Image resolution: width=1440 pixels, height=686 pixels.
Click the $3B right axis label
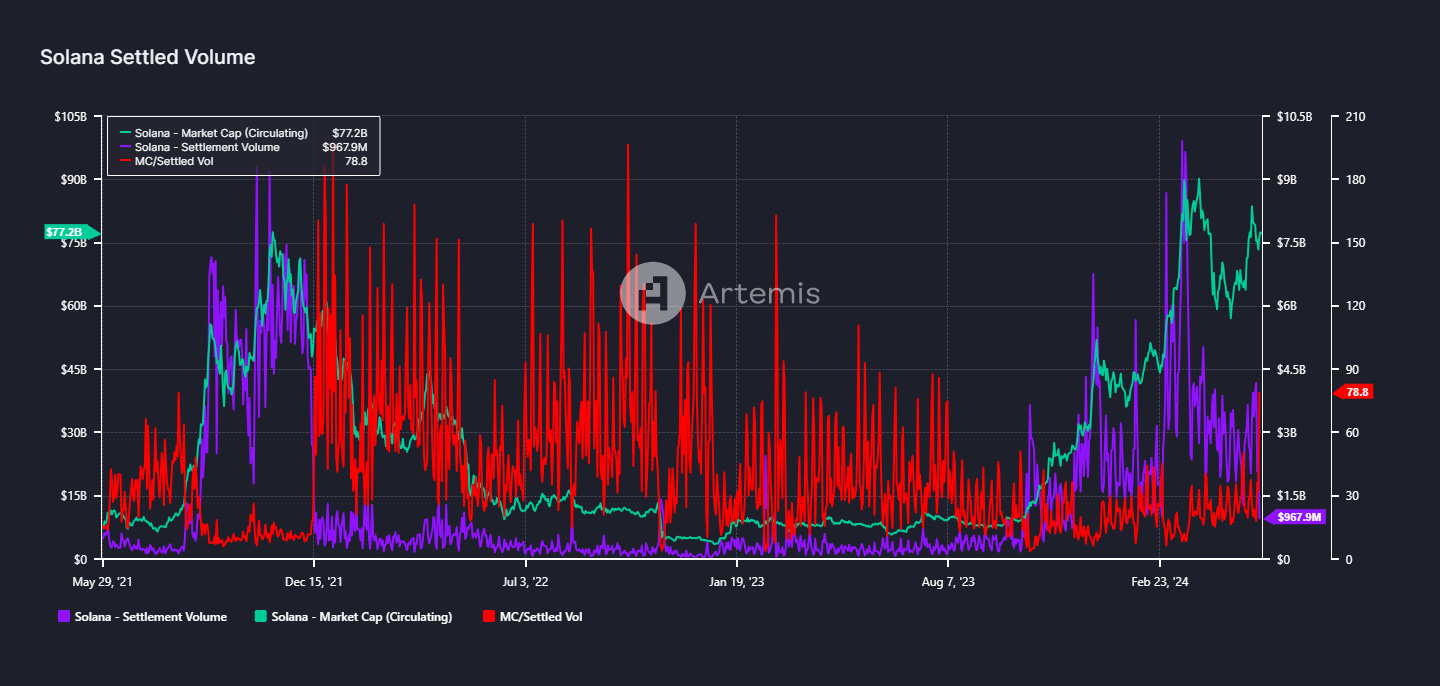pyautogui.click(x=1287, y=433)
